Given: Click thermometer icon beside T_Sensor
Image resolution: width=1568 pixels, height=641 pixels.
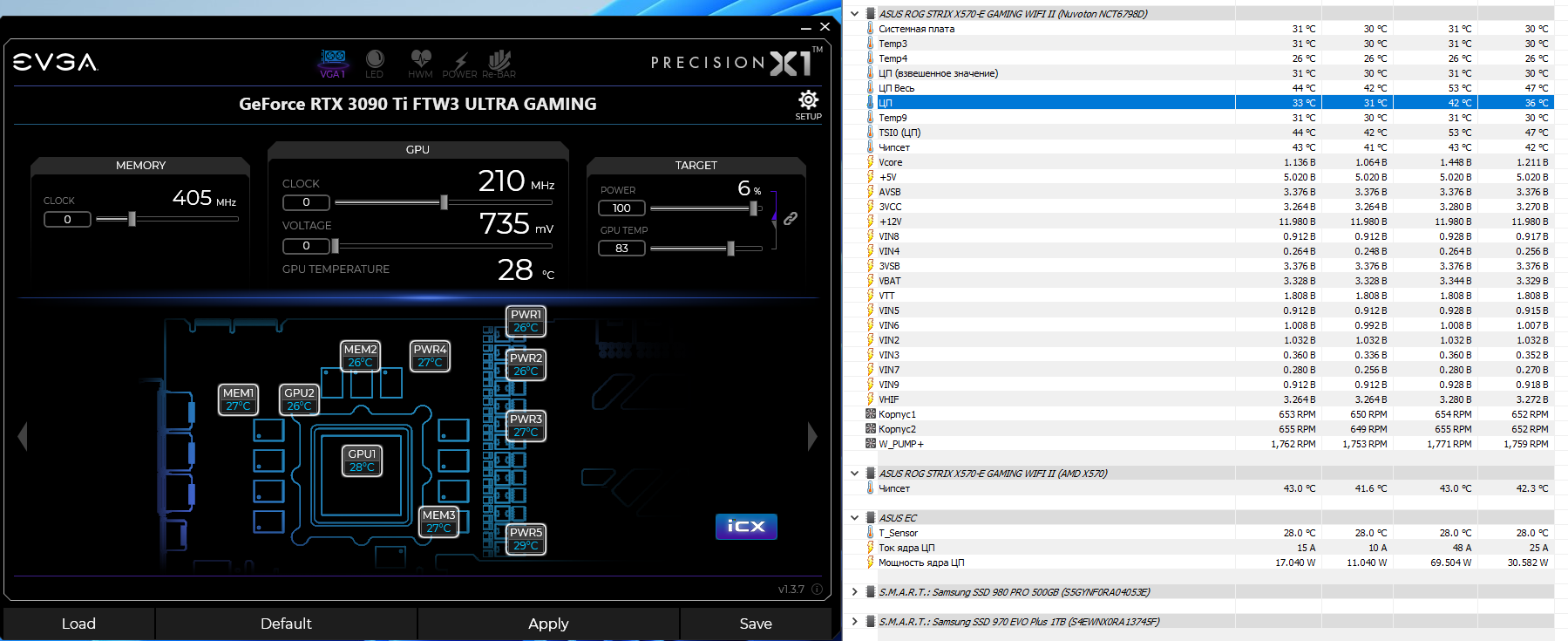Looking at the screenshot, I should click(870, 533).
